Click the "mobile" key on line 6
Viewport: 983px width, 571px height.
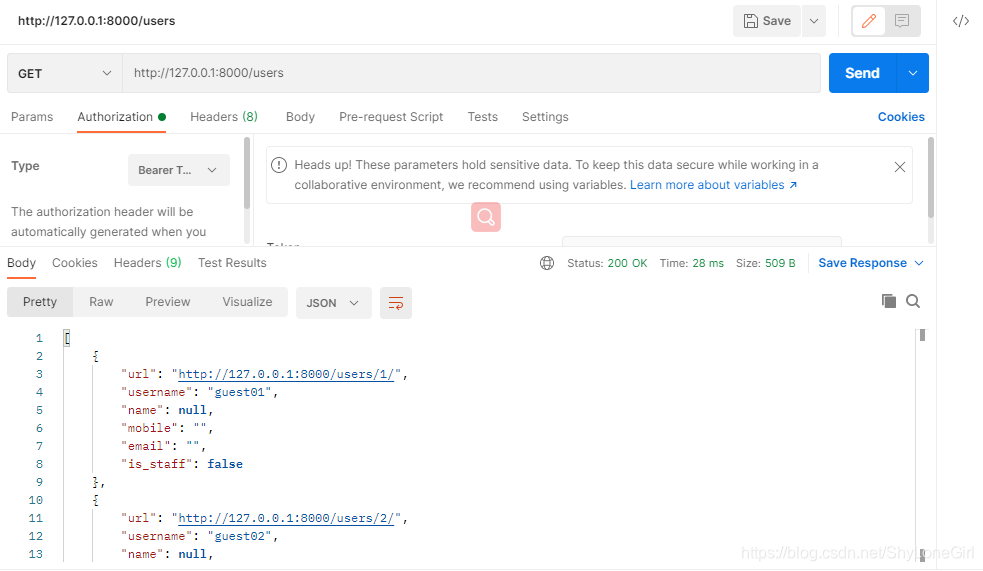149,428
